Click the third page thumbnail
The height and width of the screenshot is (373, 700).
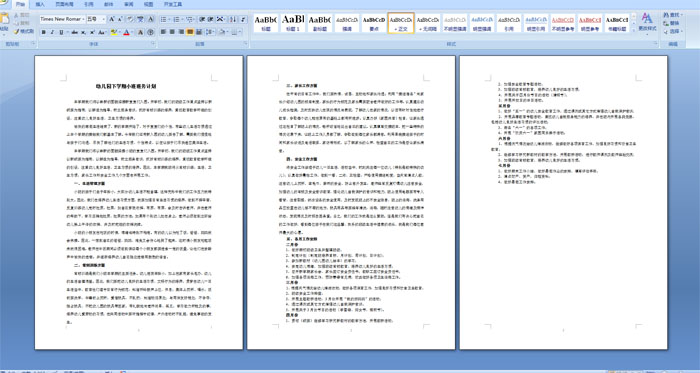pos(563,202)
